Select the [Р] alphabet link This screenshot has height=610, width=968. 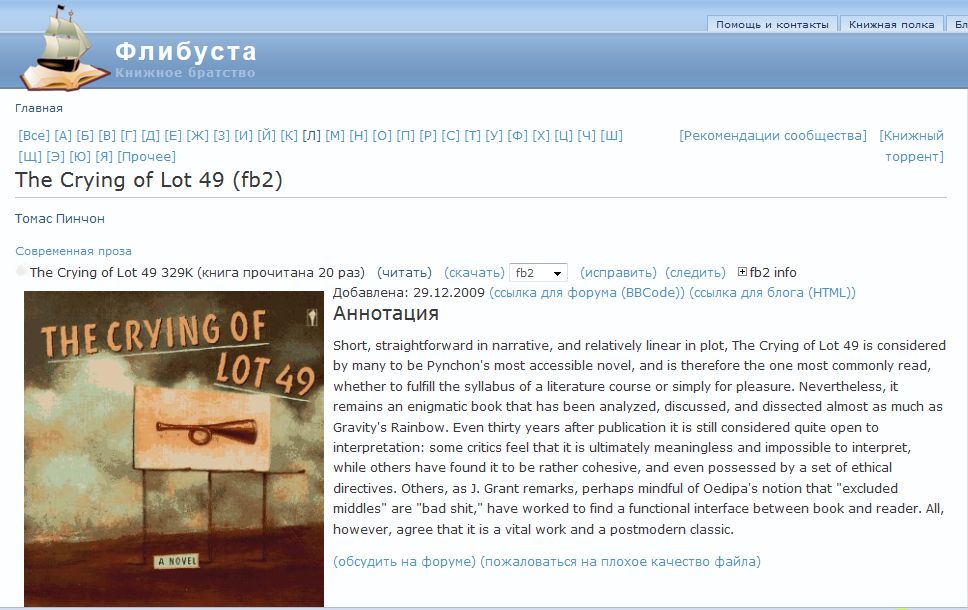coord(428,135)
